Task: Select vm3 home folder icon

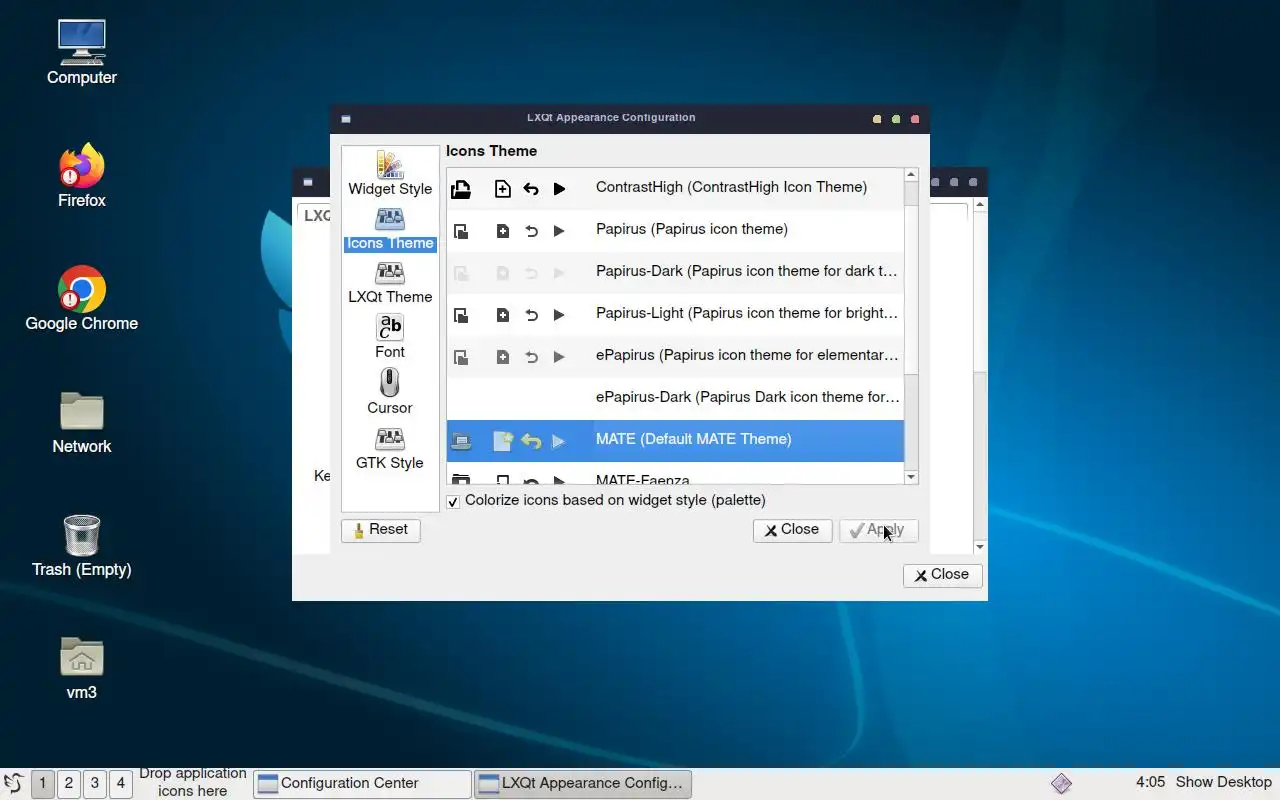Action: point(82,668)
